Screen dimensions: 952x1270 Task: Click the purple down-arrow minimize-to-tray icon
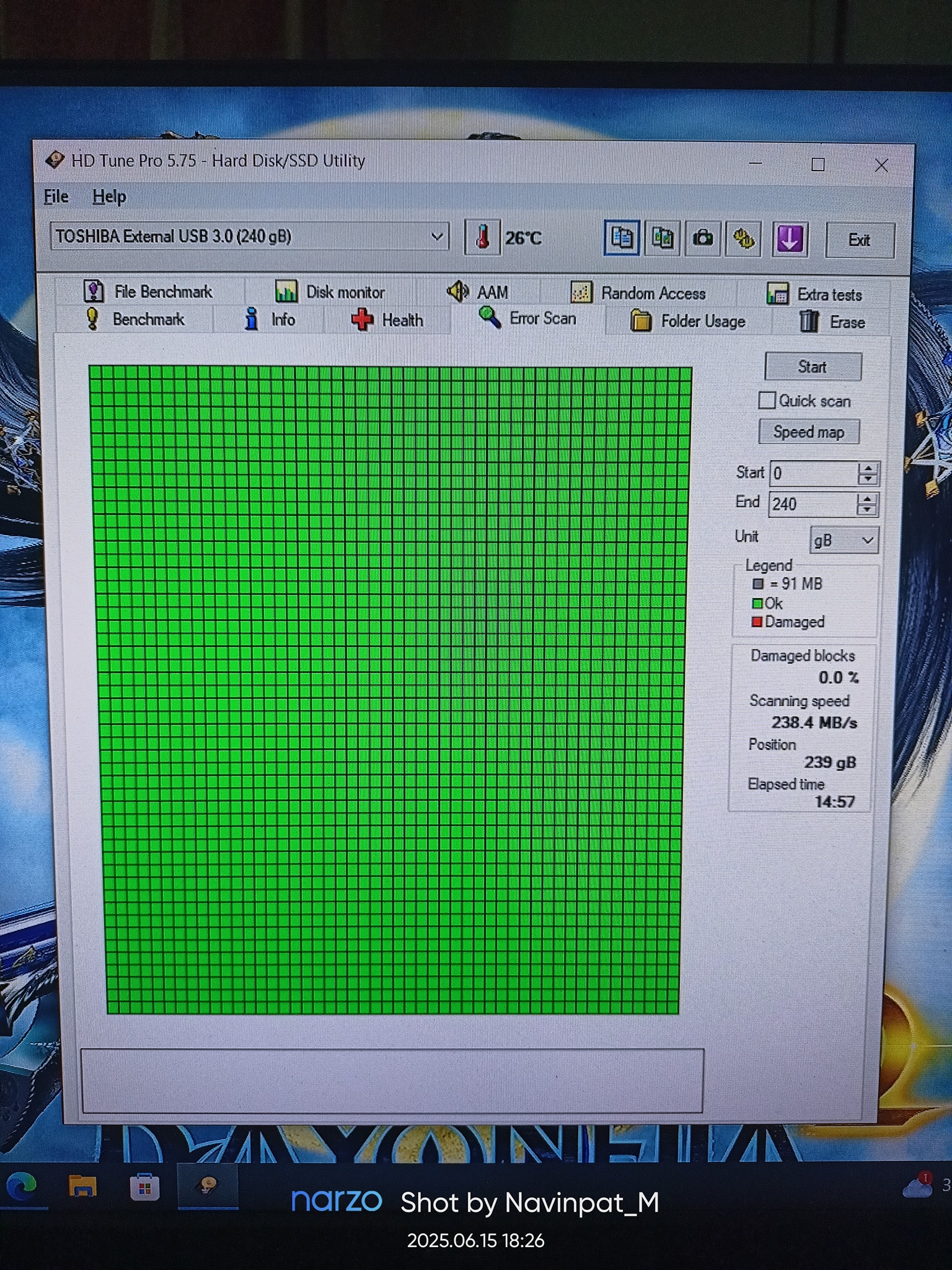coord(790,239)
